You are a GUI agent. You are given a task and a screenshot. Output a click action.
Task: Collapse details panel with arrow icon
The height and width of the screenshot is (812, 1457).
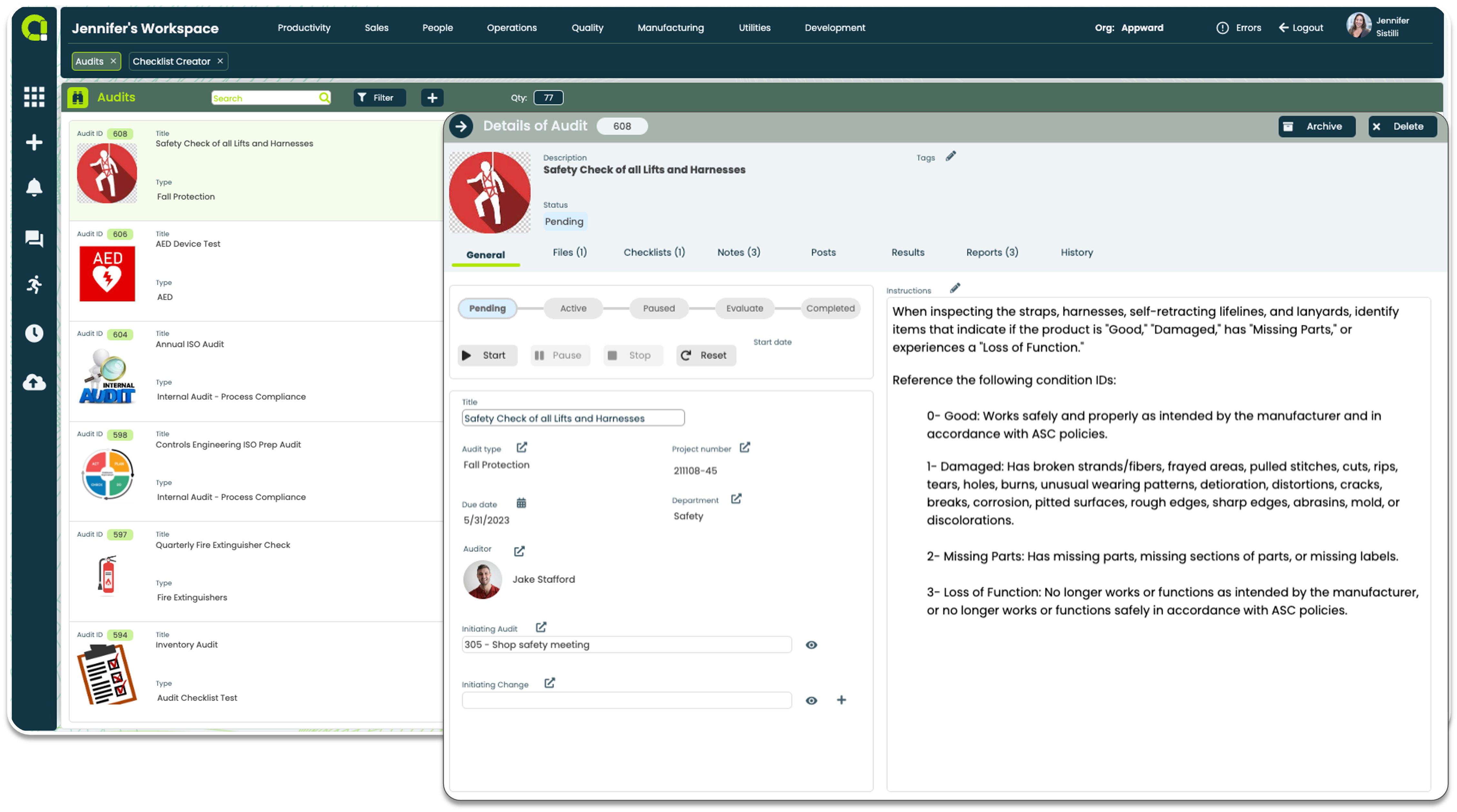[461, 126]
